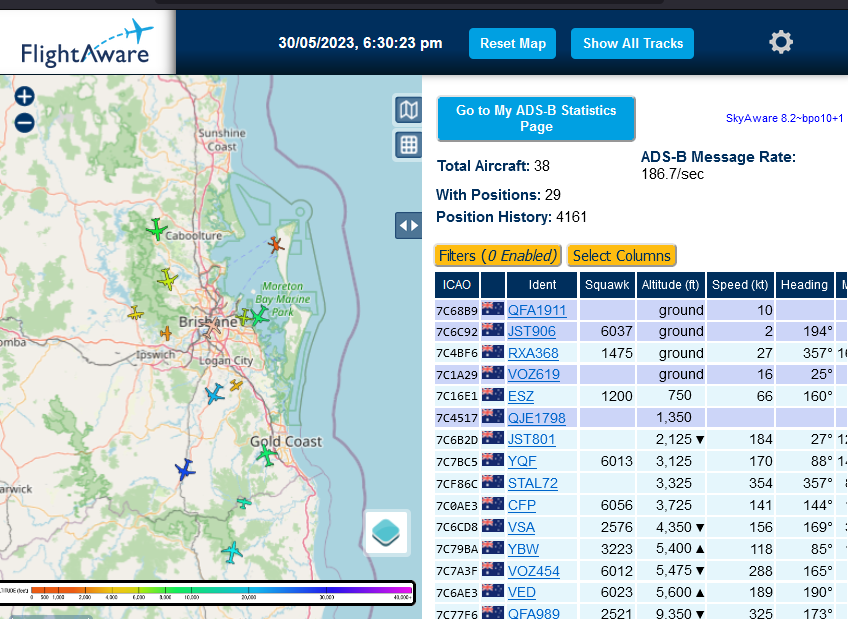Open the teal map layers switcher
The height and width of the screenshot is (619, 848).
(x=386, y=533)
